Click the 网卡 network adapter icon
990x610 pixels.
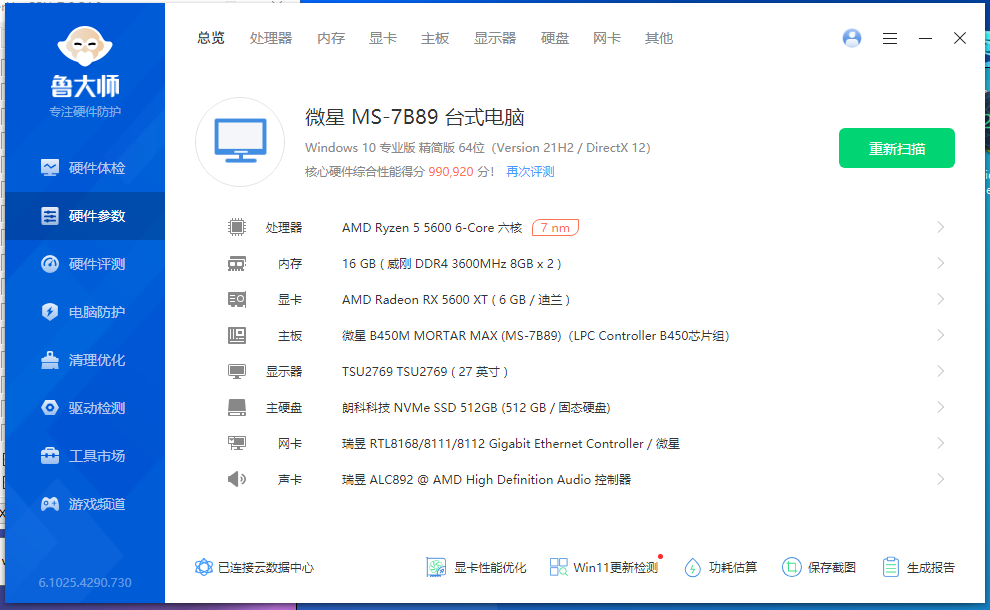click(237, 443)
